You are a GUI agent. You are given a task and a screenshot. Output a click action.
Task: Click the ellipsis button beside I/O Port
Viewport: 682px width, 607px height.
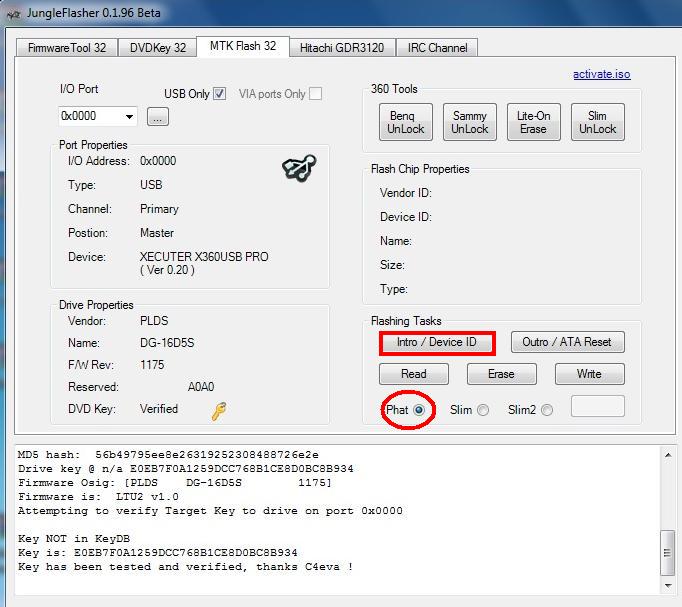click(x=157, y=117)
